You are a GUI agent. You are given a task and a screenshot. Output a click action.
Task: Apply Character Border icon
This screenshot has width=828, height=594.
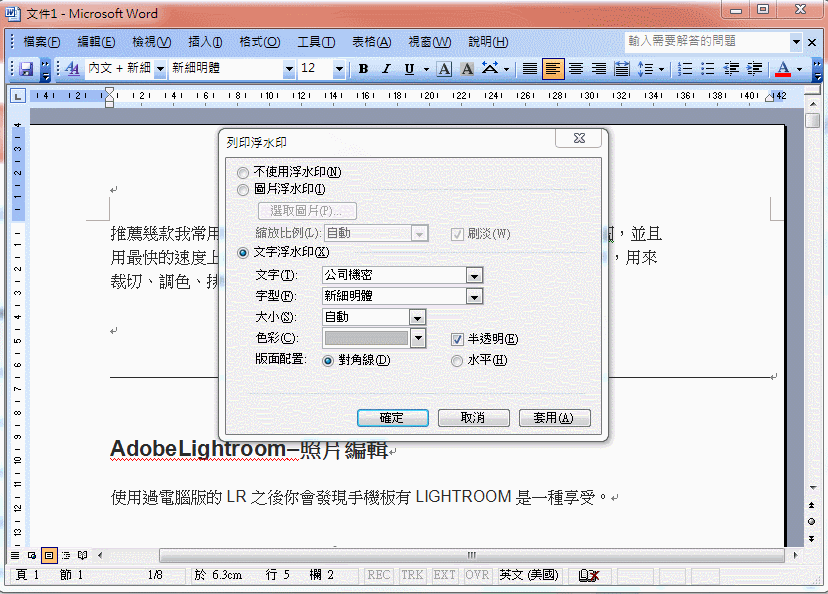coord(444,69)
